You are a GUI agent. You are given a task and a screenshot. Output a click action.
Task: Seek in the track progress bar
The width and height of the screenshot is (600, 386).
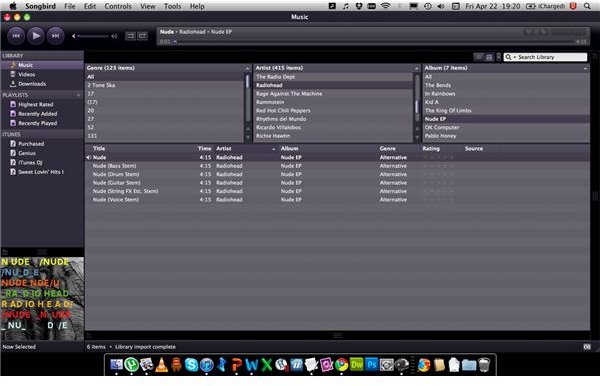pos(374,41)
